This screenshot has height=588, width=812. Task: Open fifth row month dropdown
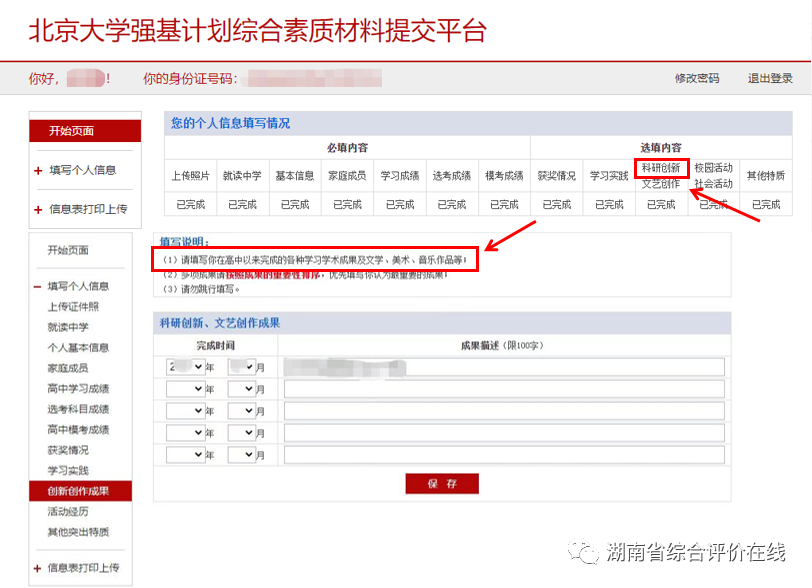click(x=242, y=455)
